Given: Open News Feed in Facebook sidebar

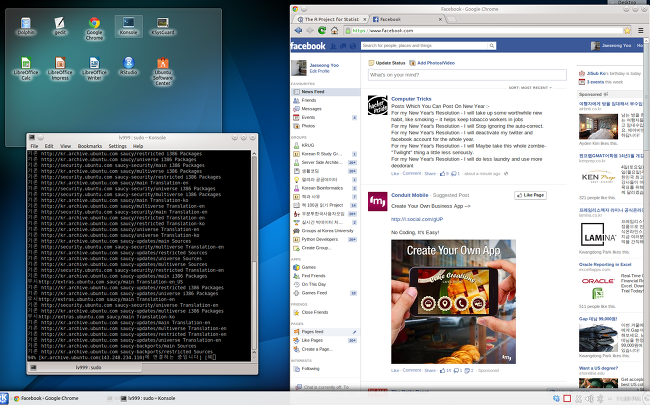Looking at the screenshot, I should (325, 92).
